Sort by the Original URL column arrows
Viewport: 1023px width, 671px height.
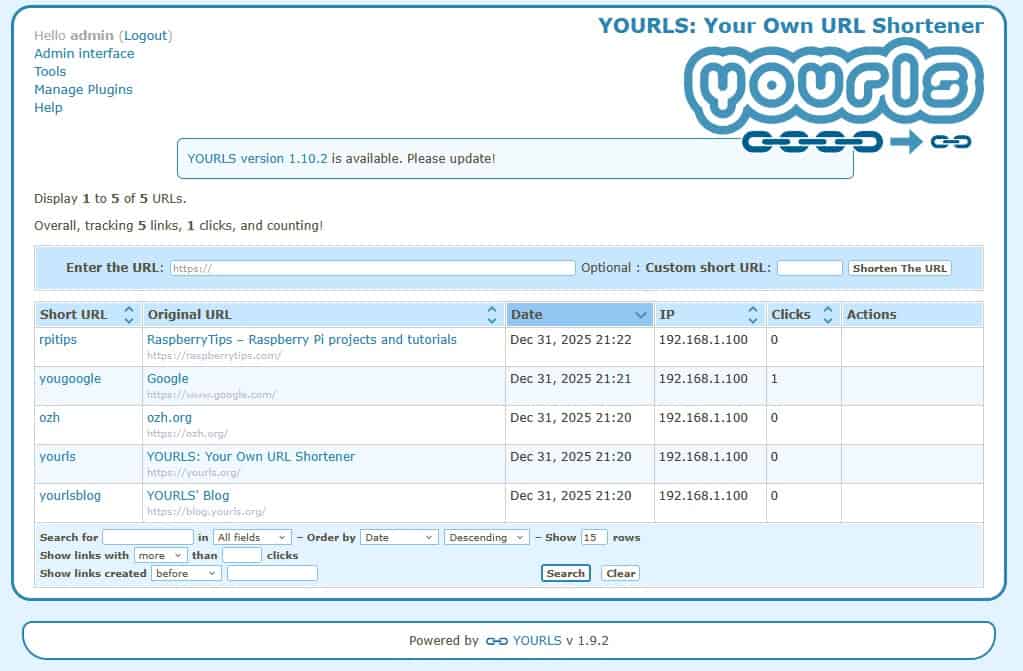pos(491,315)
